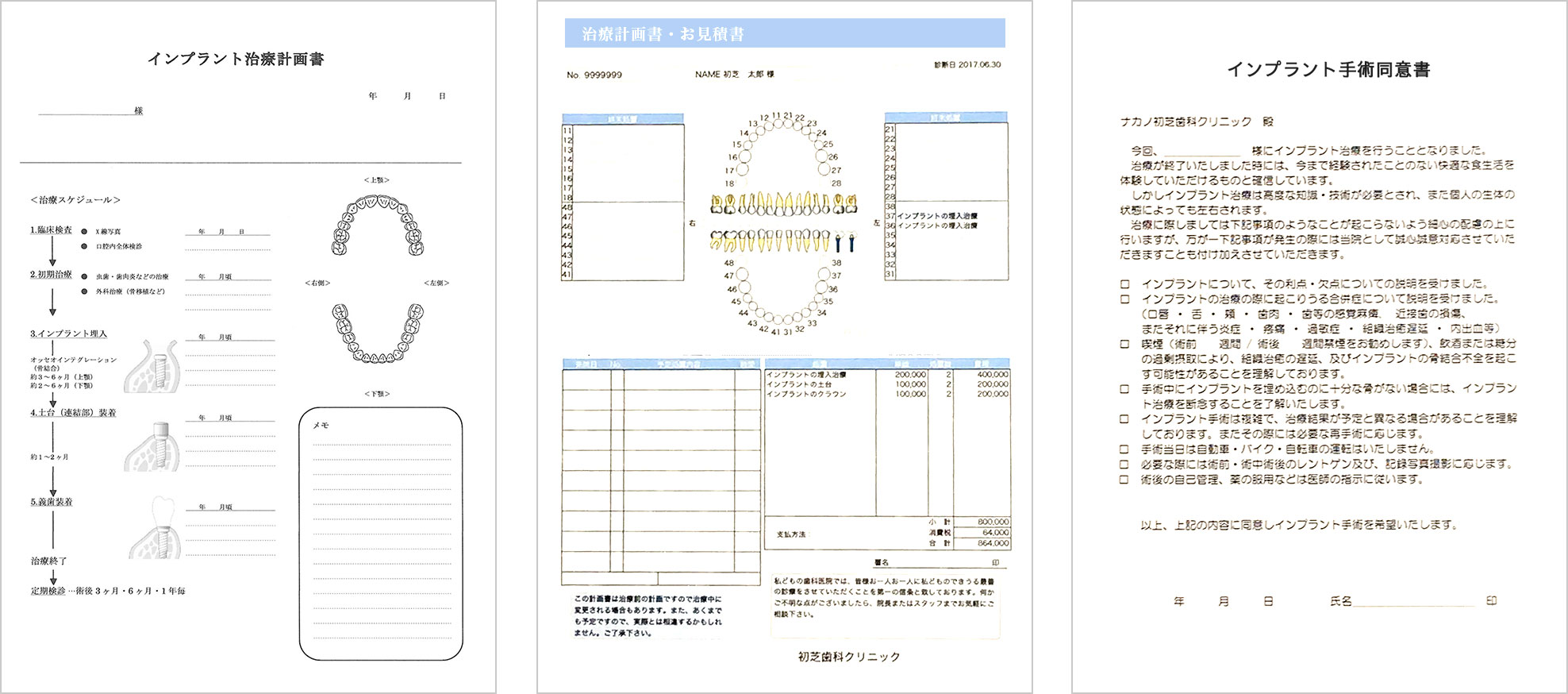Click the tooth 37 row インプラントの埋入治療

pyautogui.click(x=937, y=216)
